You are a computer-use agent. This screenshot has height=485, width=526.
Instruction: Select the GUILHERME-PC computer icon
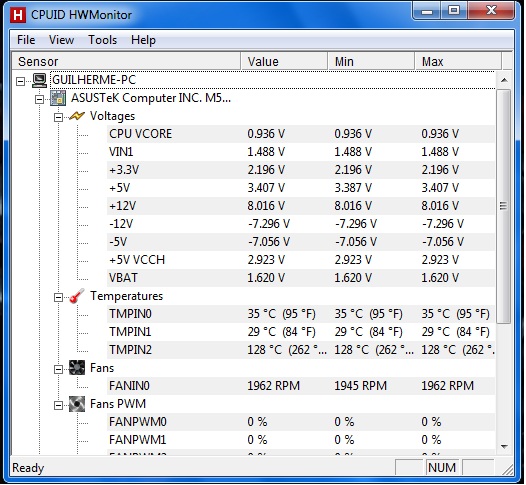click(40, 80)
